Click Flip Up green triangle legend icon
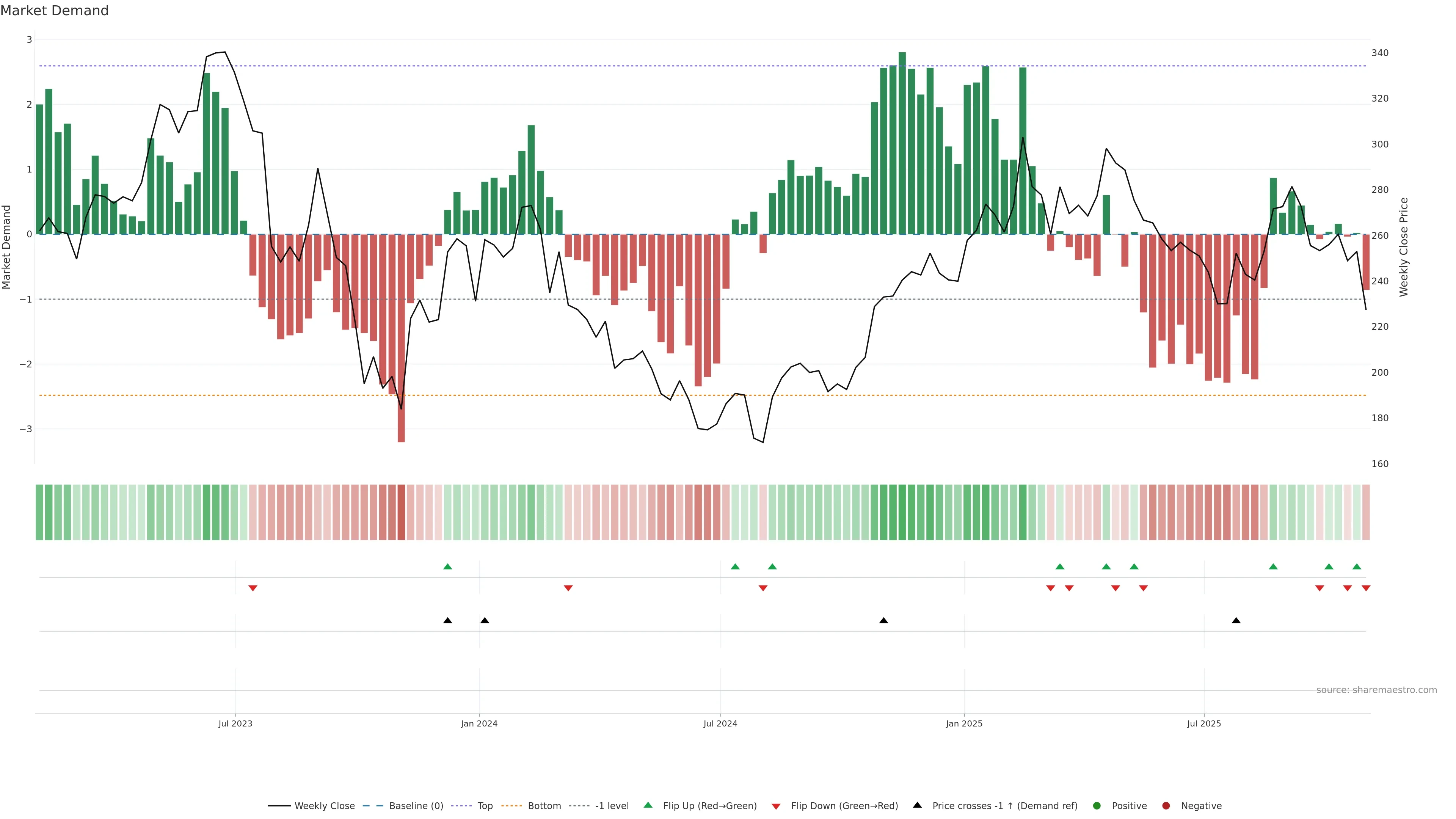This screenshot has height=819, width=1456. [648, 805]
